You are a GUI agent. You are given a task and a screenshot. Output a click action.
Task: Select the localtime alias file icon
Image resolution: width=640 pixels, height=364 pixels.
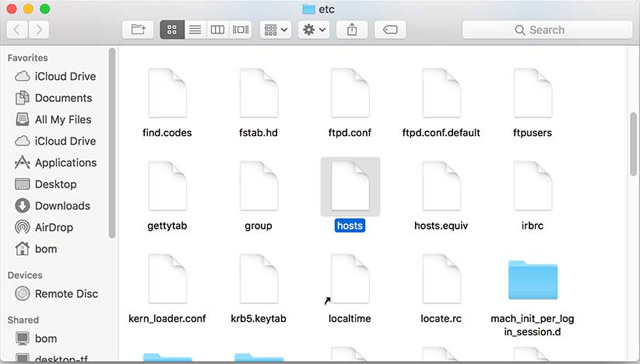click(x=350, y=279)
